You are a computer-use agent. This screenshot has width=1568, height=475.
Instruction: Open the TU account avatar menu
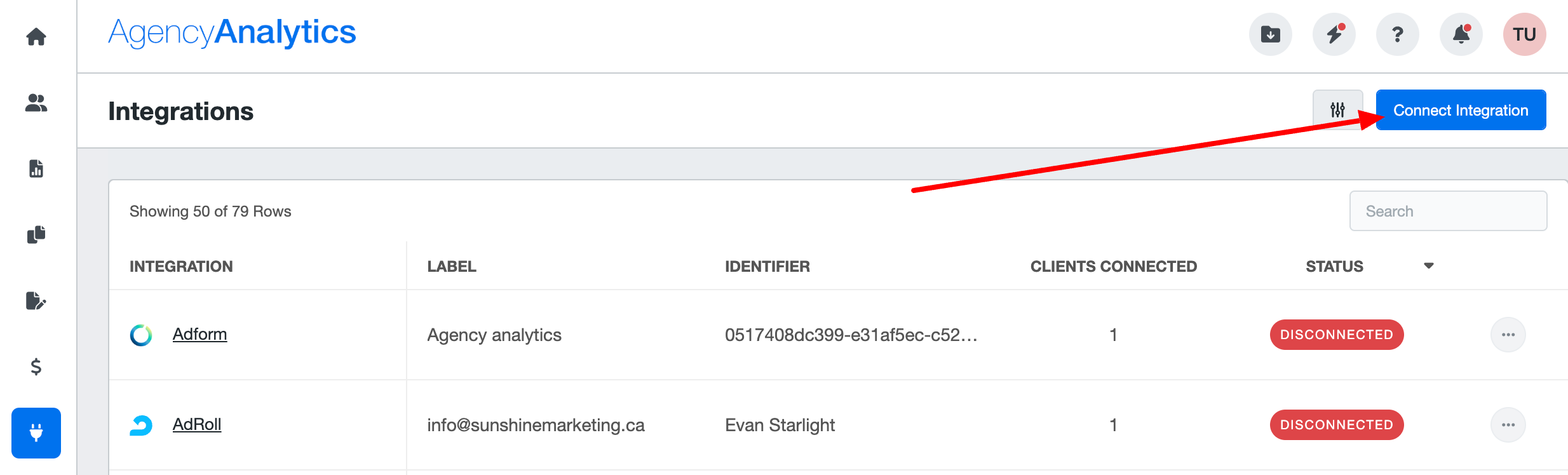click(1524, 35)
